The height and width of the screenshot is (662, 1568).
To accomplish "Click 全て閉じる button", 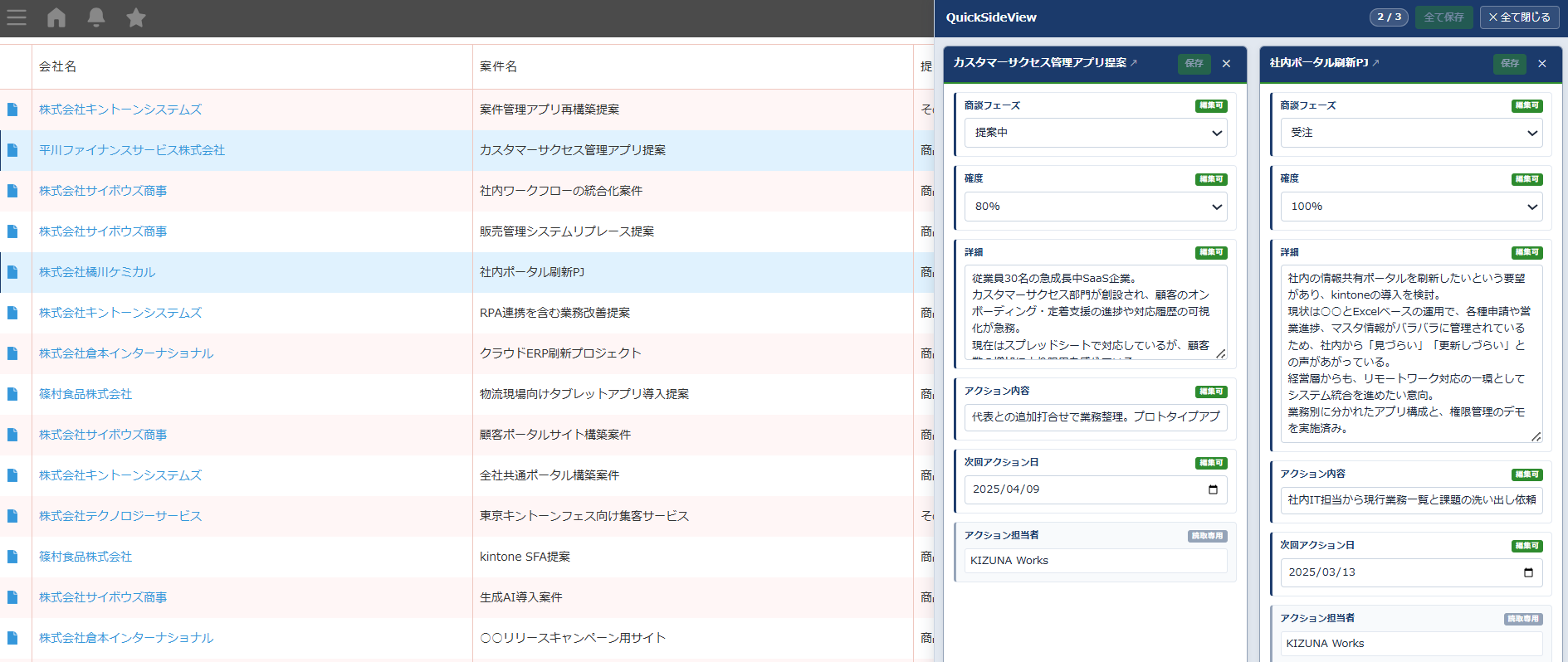I will click(1520, 17).
